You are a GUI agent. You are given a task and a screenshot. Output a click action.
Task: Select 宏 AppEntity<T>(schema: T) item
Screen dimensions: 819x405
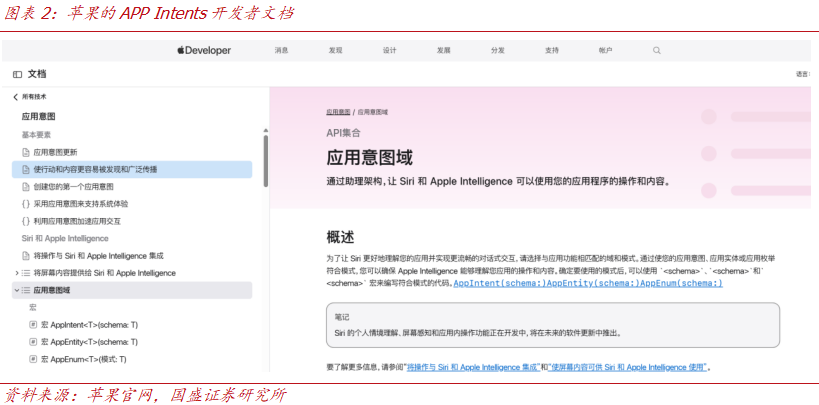point(89,342)
